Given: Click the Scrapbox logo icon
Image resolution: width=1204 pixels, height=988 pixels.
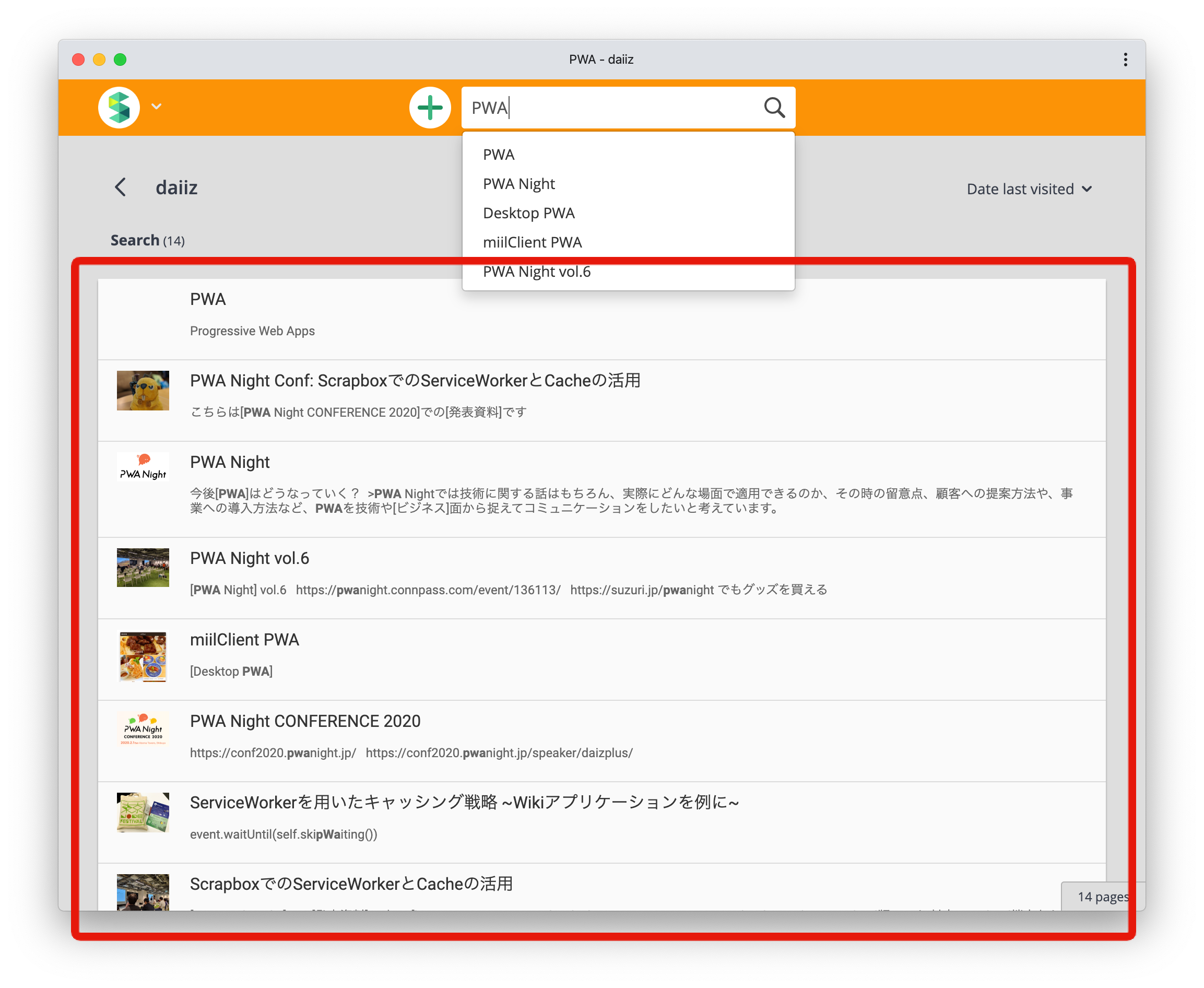Looking at the screenshot, I should (x=119, y=107).
